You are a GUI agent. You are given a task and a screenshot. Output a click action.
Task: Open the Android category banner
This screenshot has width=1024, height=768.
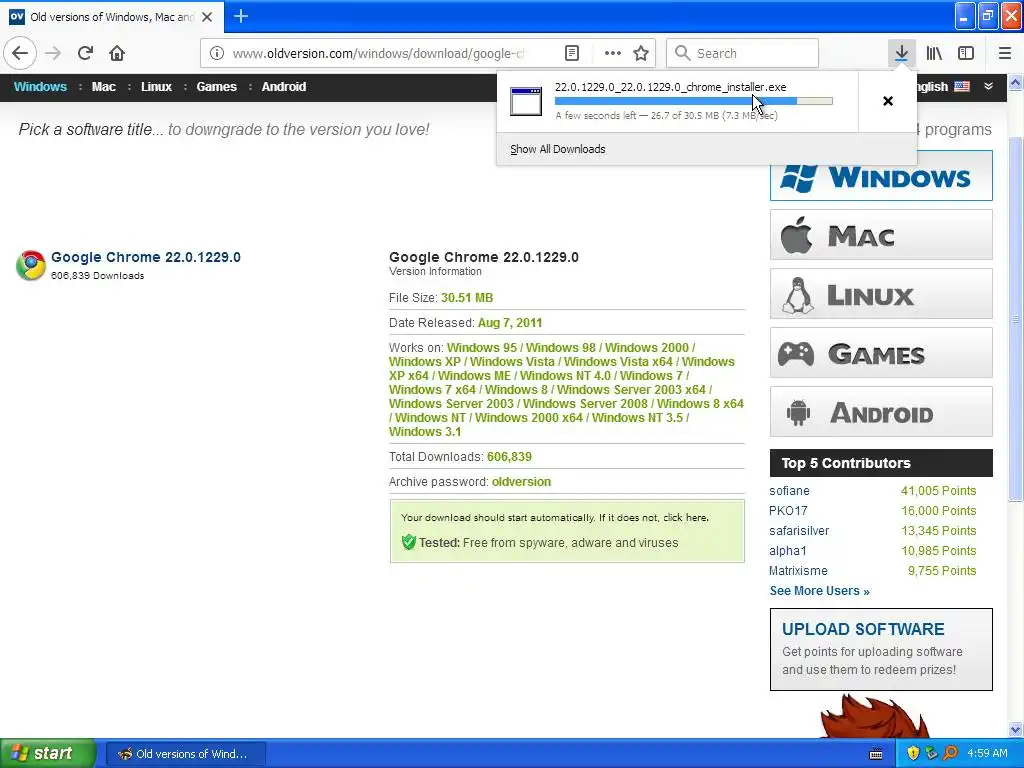click(881, 411)
